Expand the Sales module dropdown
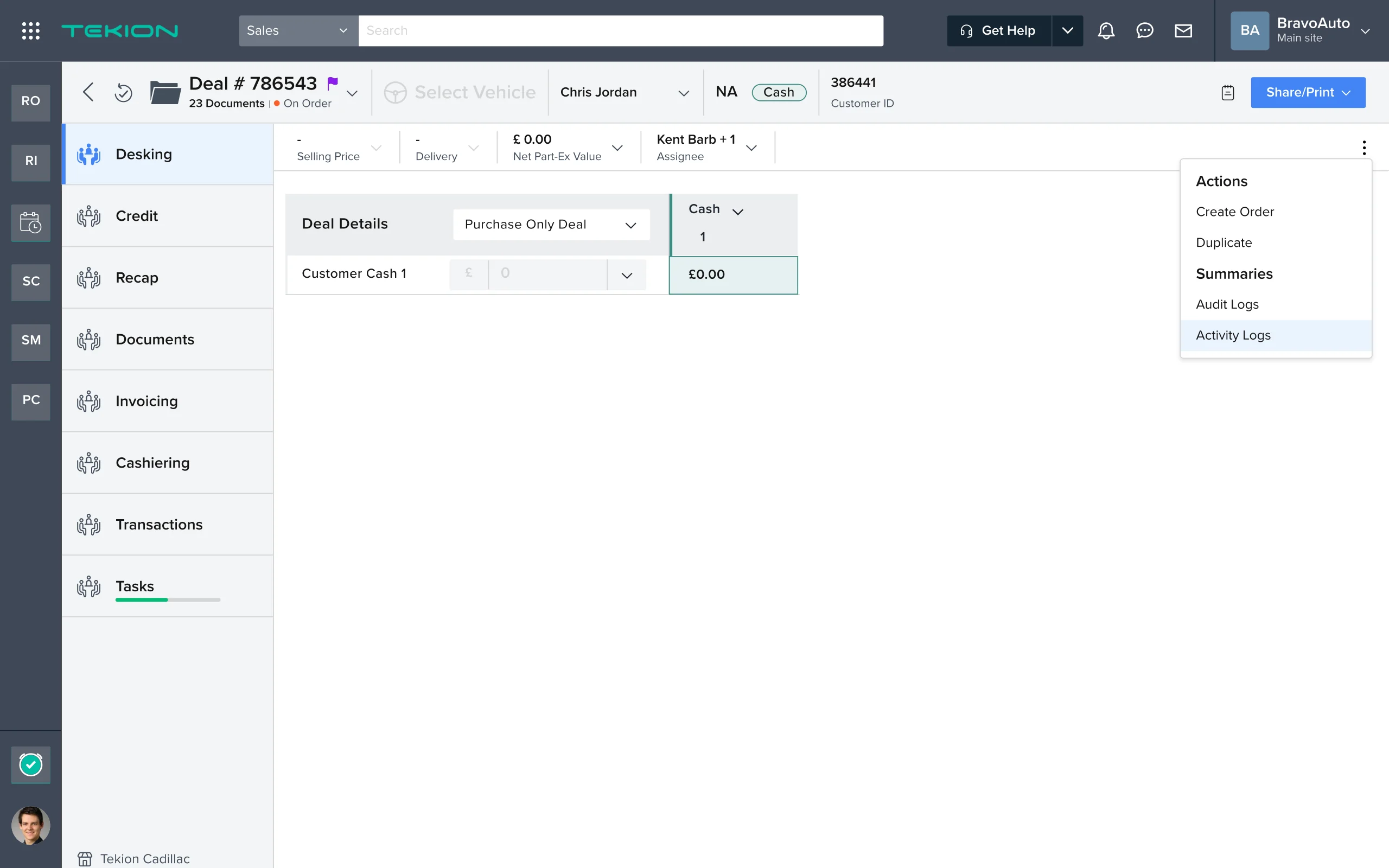The width and height of the screenshot is (1389, 868). [298, 30]
